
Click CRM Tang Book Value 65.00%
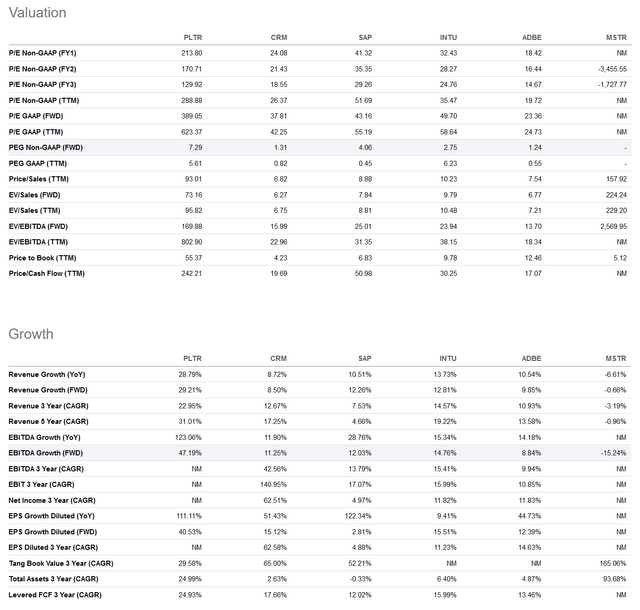tap(275, 563)
